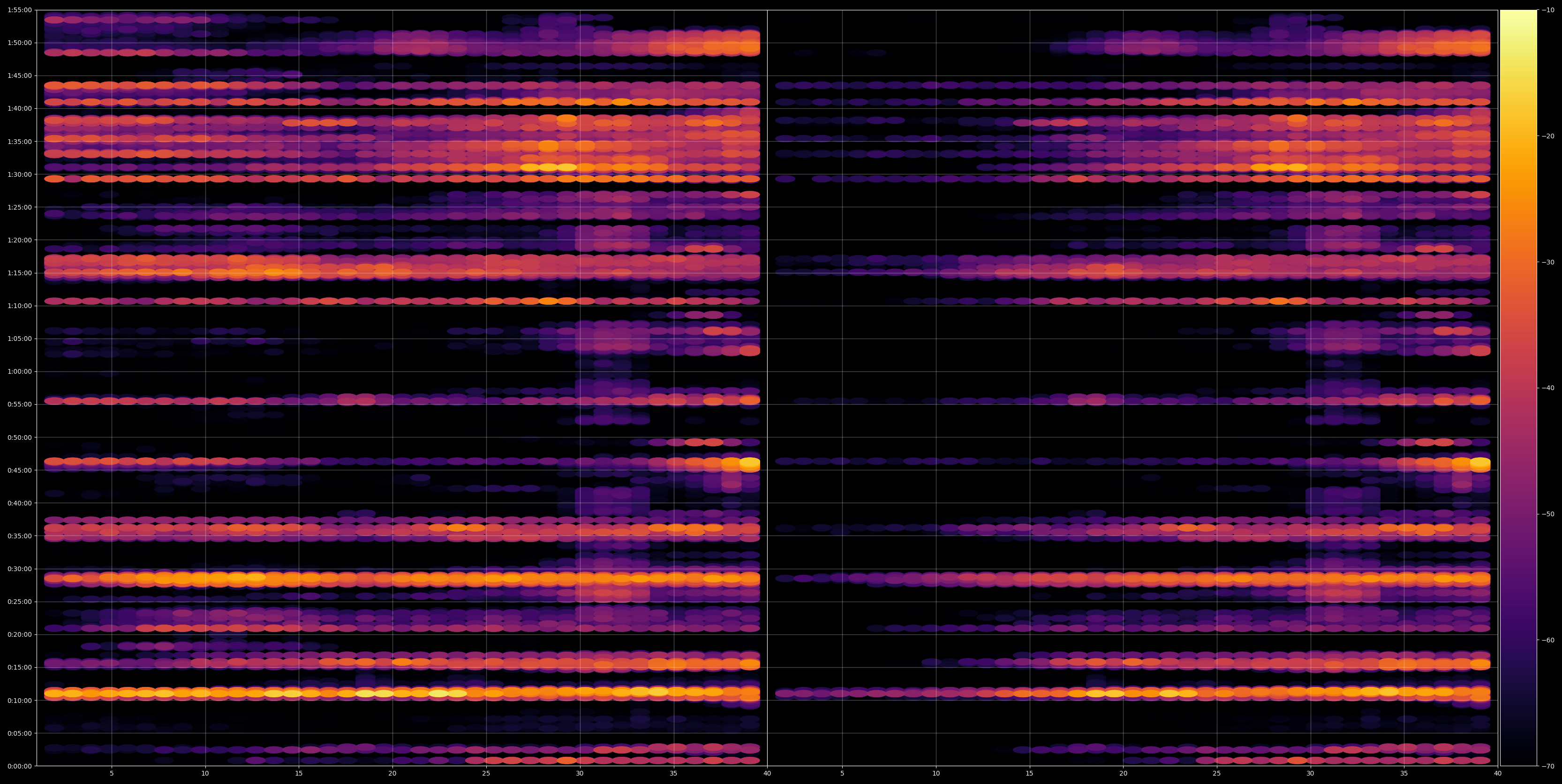This screenshot has height=784, width=1562.
Task: Click the "35" x-axis tick of the right heatmap
Action: [1404, 773]
